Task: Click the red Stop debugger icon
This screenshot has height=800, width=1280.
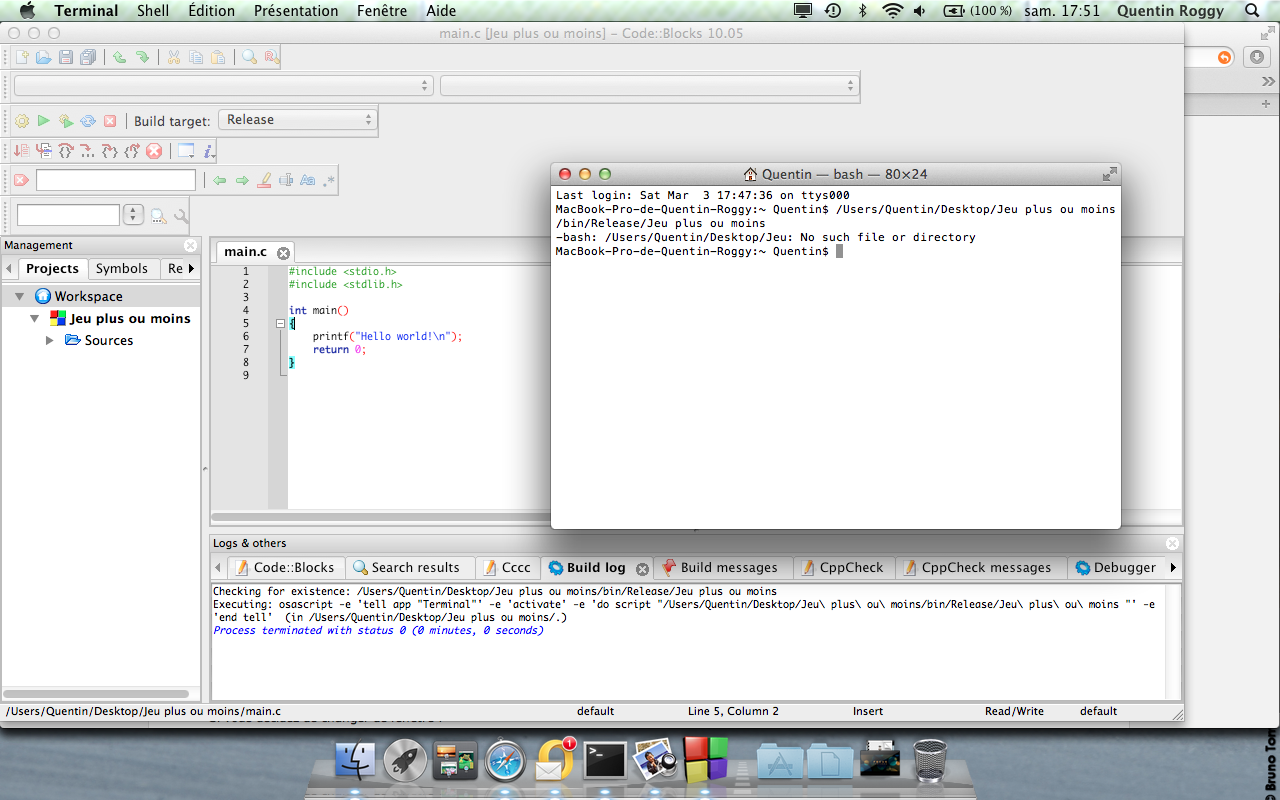Action: [x=154, y=151]
